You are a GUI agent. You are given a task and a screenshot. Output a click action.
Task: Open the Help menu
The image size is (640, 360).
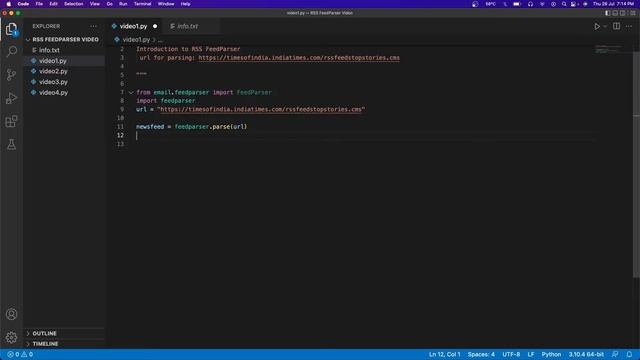[x=185, y=4]
